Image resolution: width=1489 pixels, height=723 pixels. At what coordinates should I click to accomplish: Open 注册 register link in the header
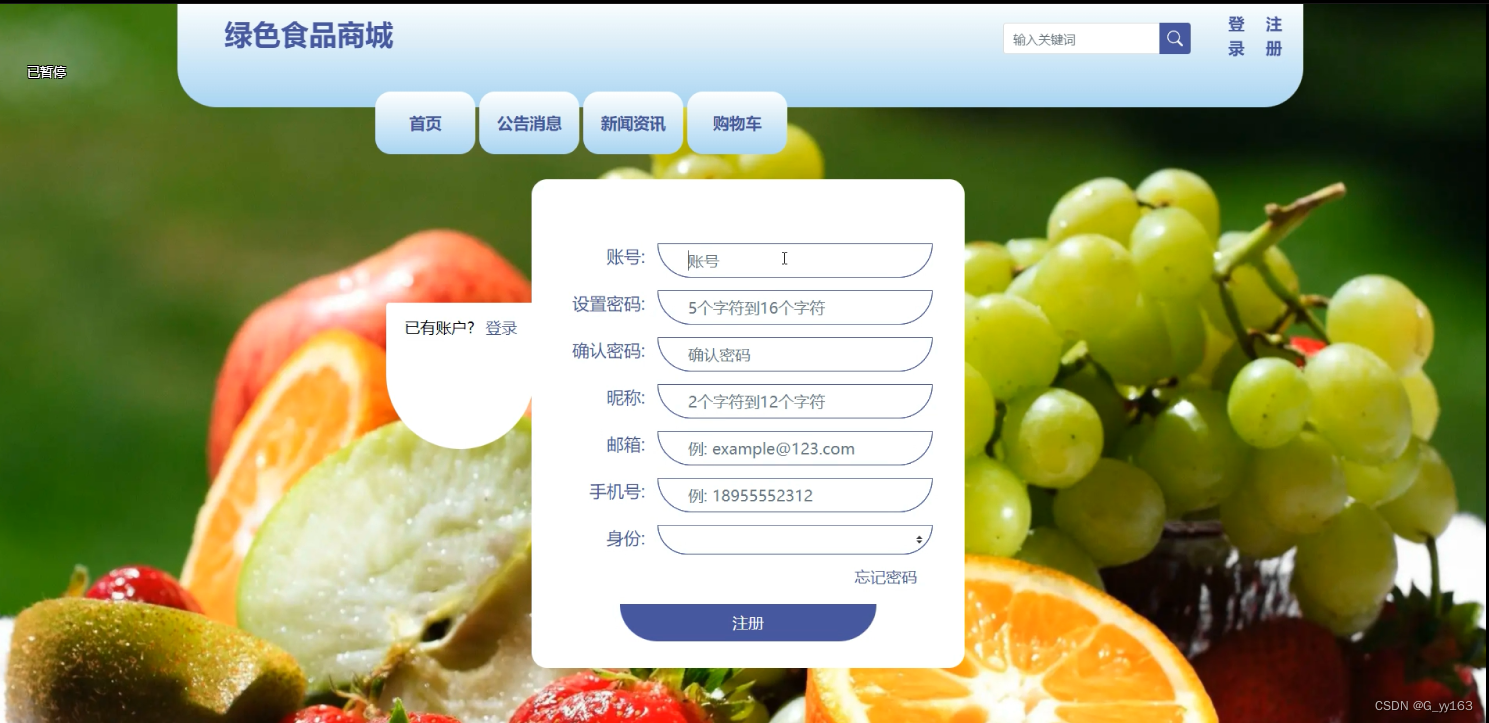point(1273,37)
